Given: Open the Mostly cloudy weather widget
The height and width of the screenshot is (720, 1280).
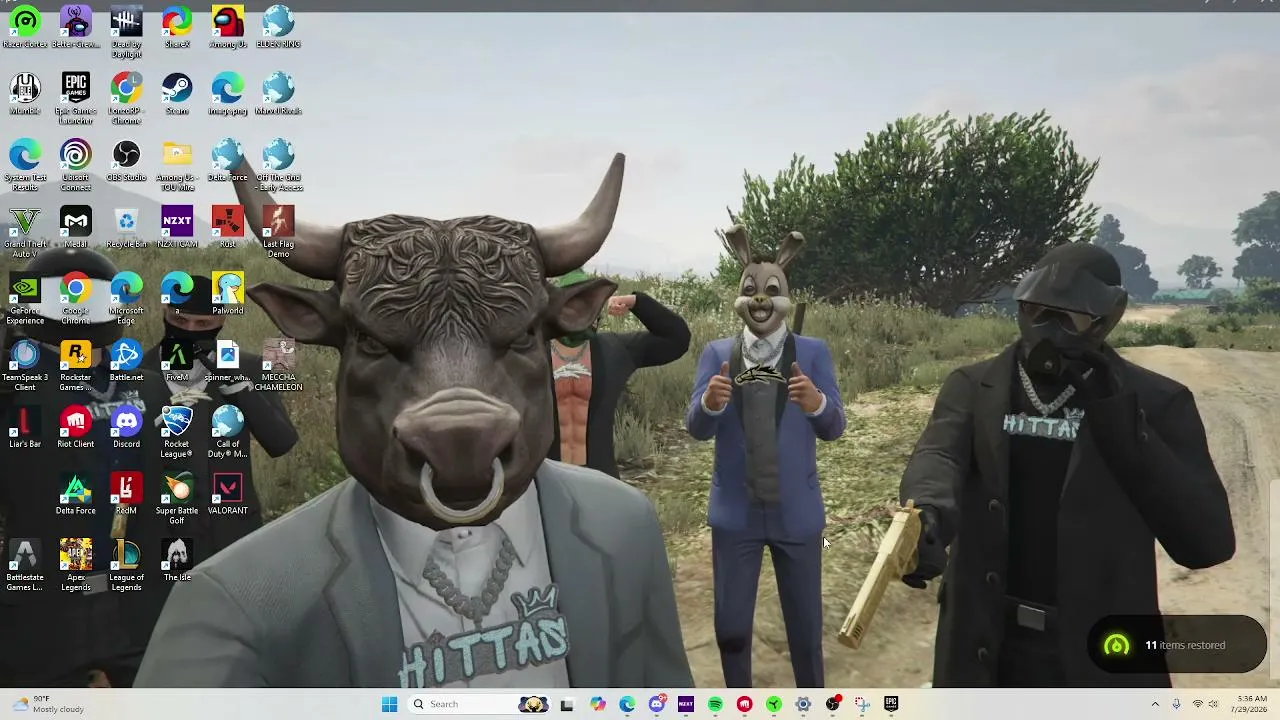Looking at the screenshot, I should pos(47,704).
